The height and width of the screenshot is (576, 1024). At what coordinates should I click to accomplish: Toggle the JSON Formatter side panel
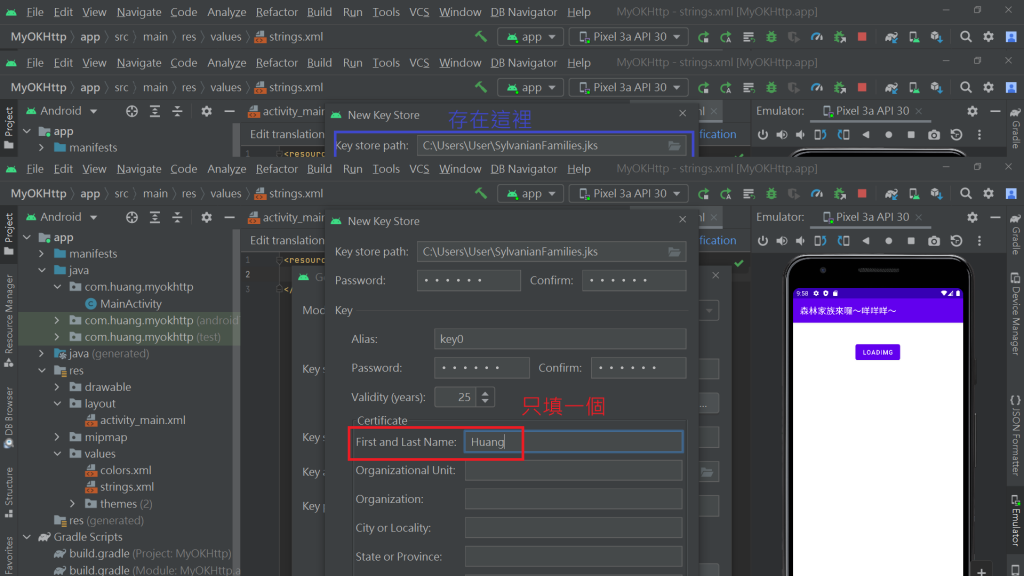(1016, 434)
